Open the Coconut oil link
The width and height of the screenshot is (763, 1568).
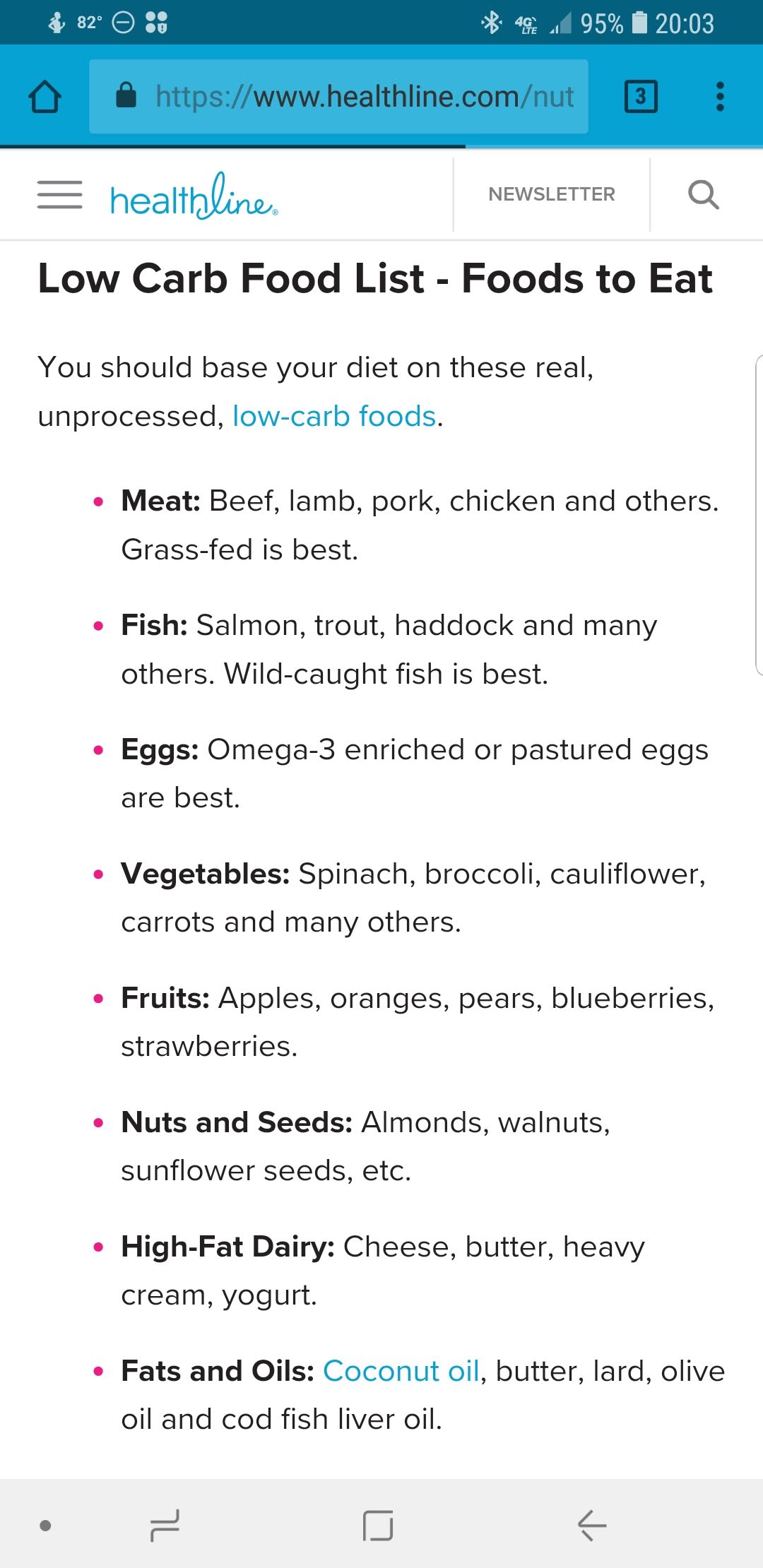point(401,1371)
